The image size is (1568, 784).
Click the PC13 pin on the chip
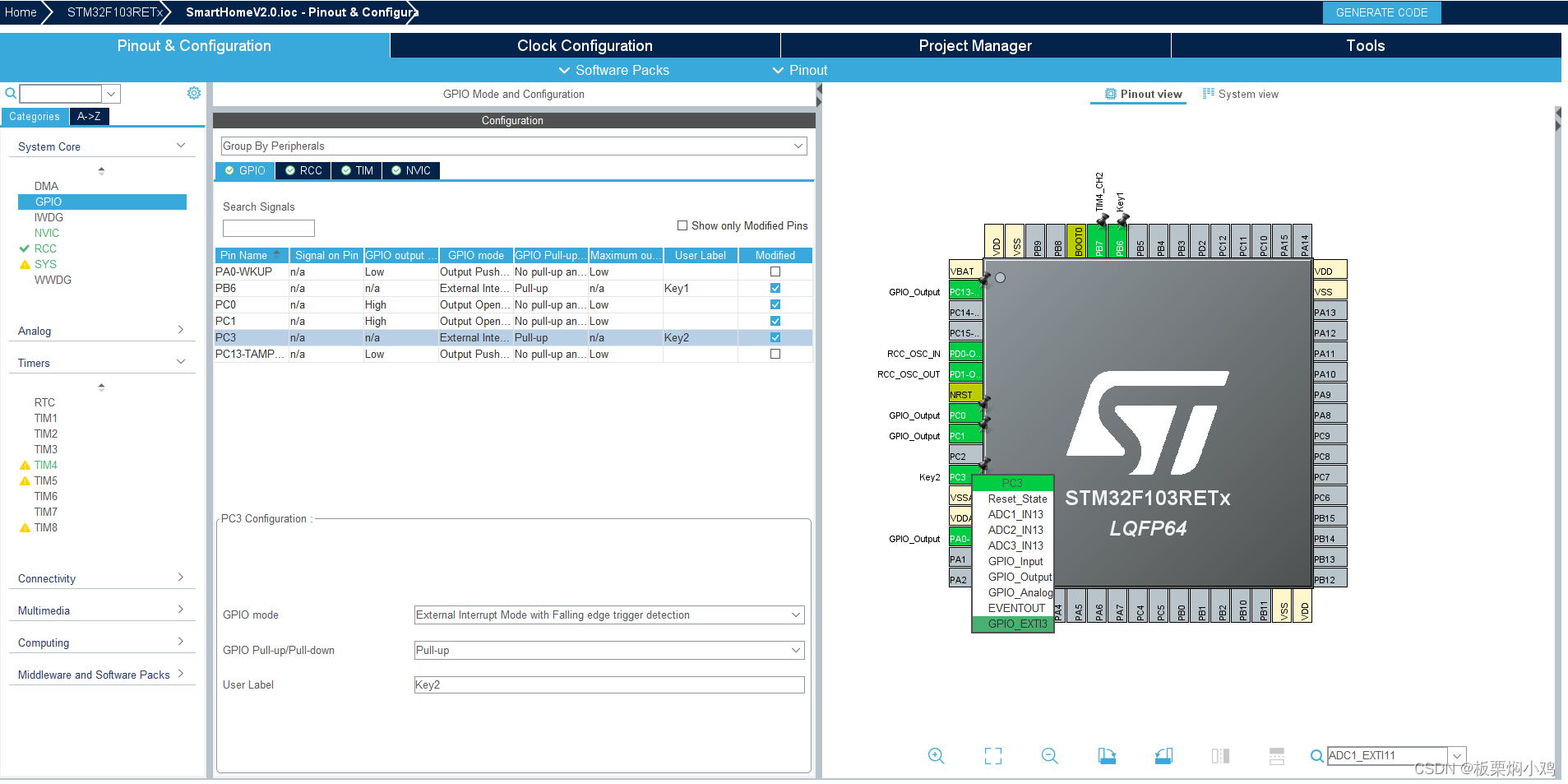tap(965, 291)
